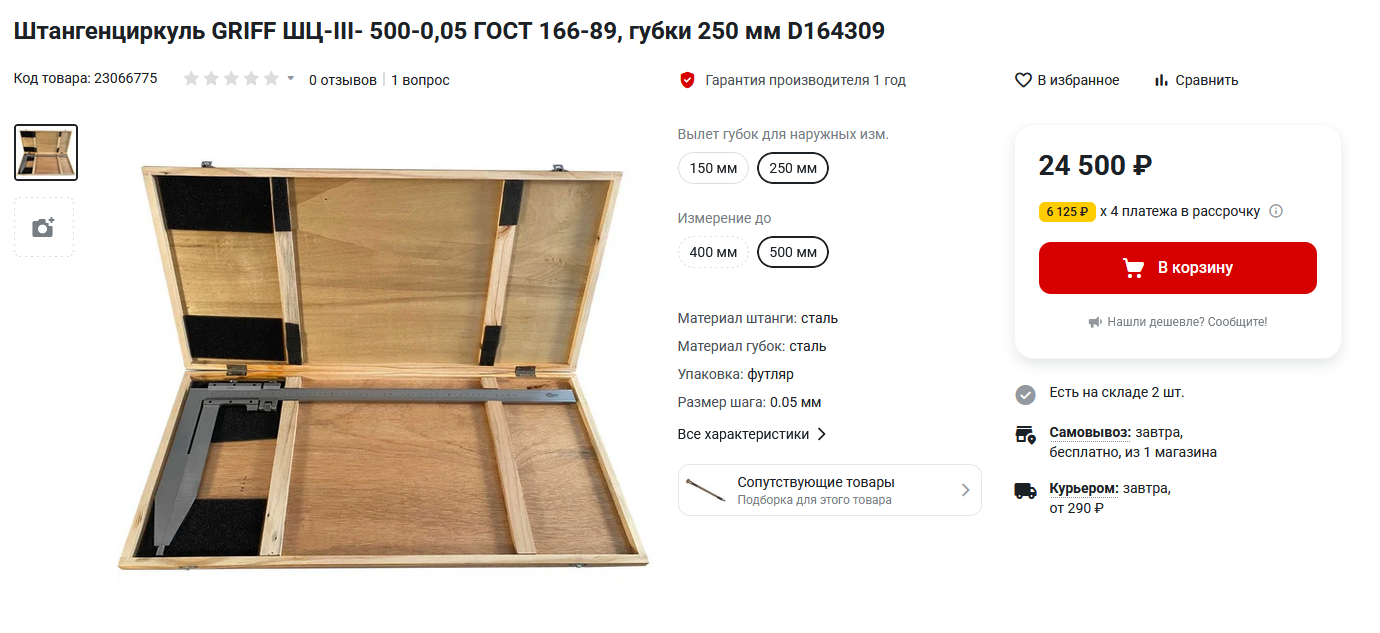Open the 1 вопрос questions link
Viewport: 1380px width, 633px height.
420,80
